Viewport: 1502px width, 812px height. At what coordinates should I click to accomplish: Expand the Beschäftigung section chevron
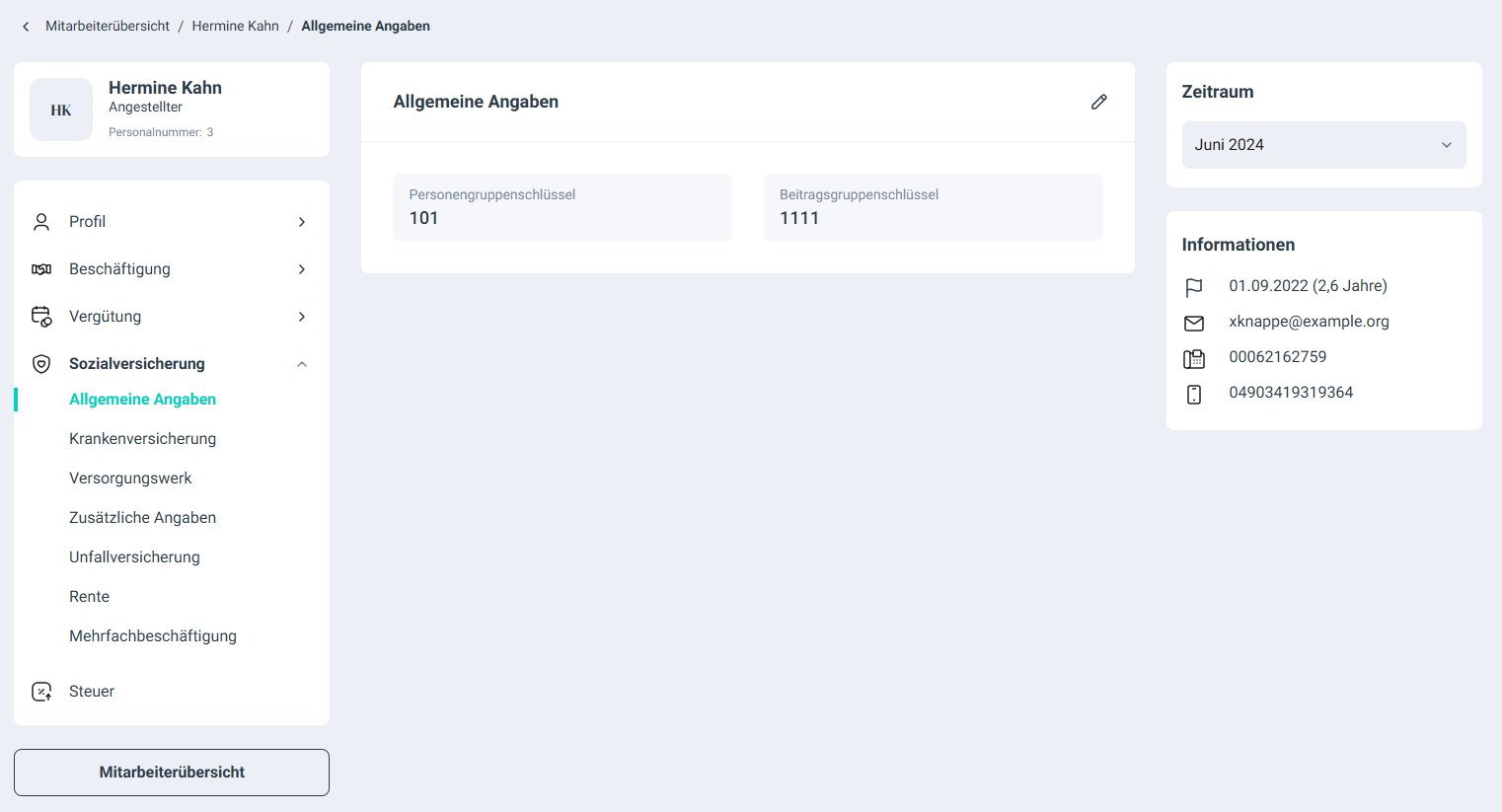[x=302, y=269]
